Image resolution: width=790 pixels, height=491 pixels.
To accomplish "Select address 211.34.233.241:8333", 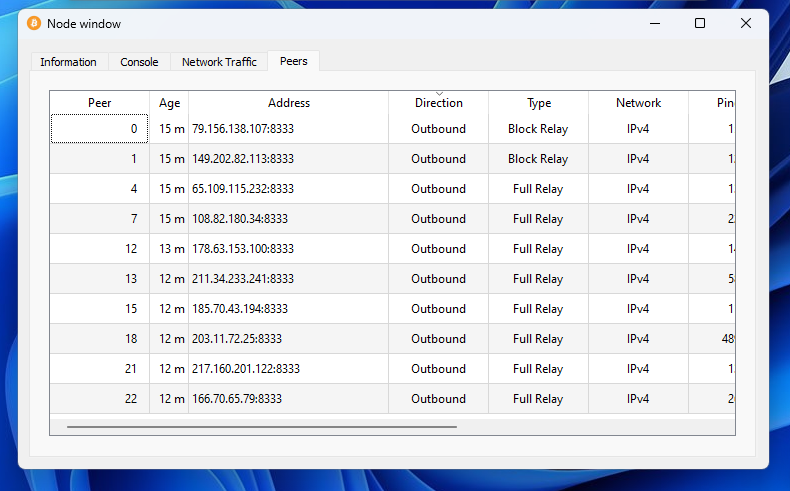I will tap(243, 278).
